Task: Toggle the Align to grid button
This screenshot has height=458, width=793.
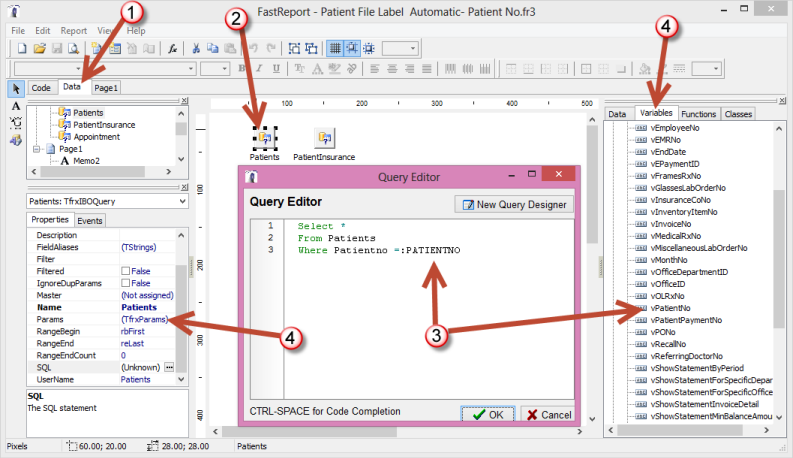Action: pyautogui.click(x=352, y=49)
